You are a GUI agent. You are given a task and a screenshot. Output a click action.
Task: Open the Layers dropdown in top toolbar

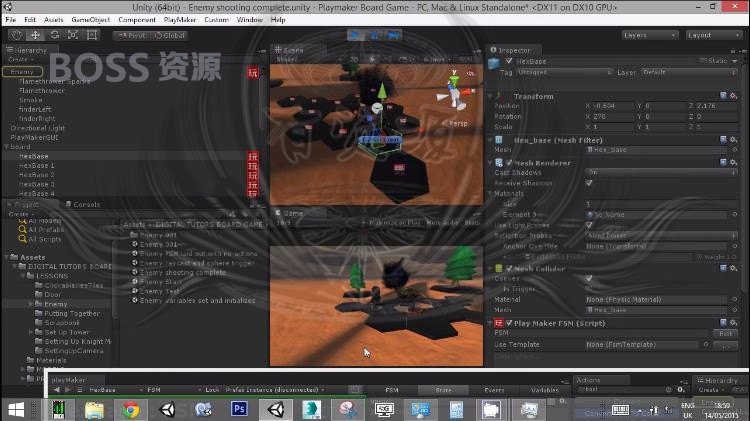(x=650, y=35)
